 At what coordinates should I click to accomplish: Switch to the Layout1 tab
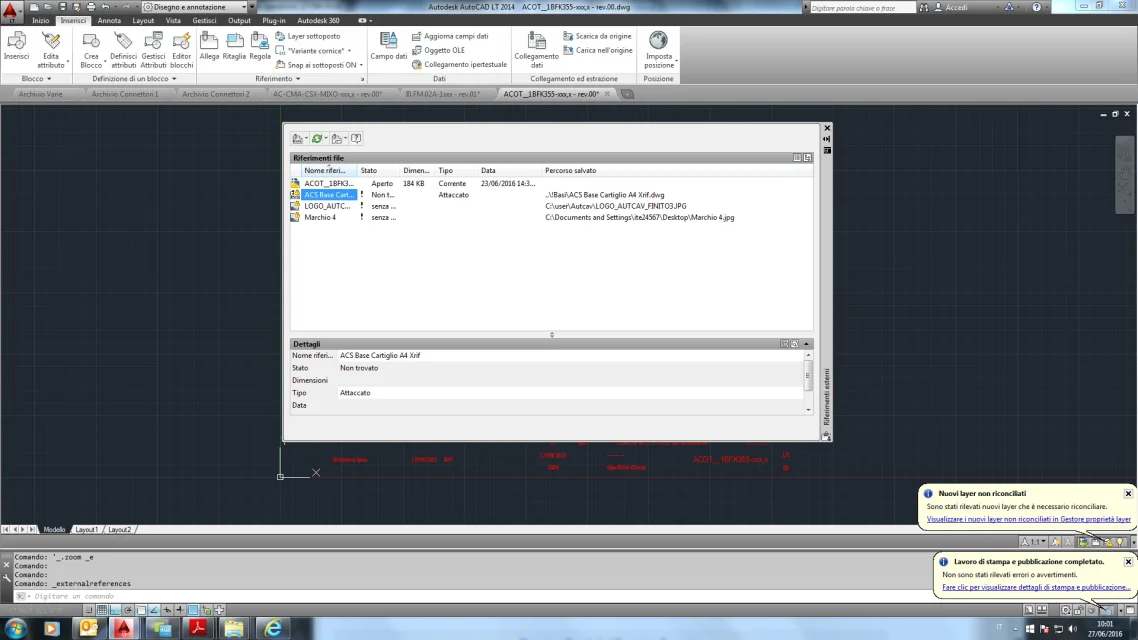[86, 530]
